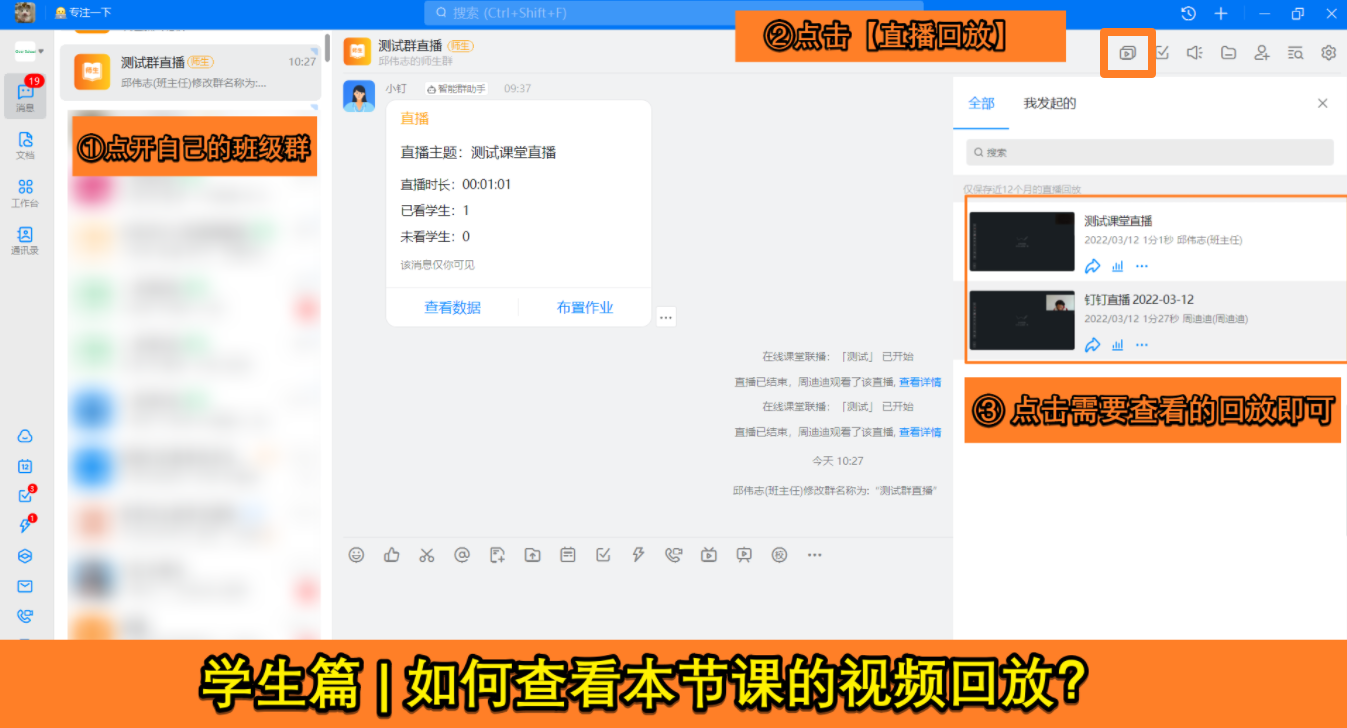1347x728 pixels.
Task: Click the add member icon in header
Action: click(1262, 53)
